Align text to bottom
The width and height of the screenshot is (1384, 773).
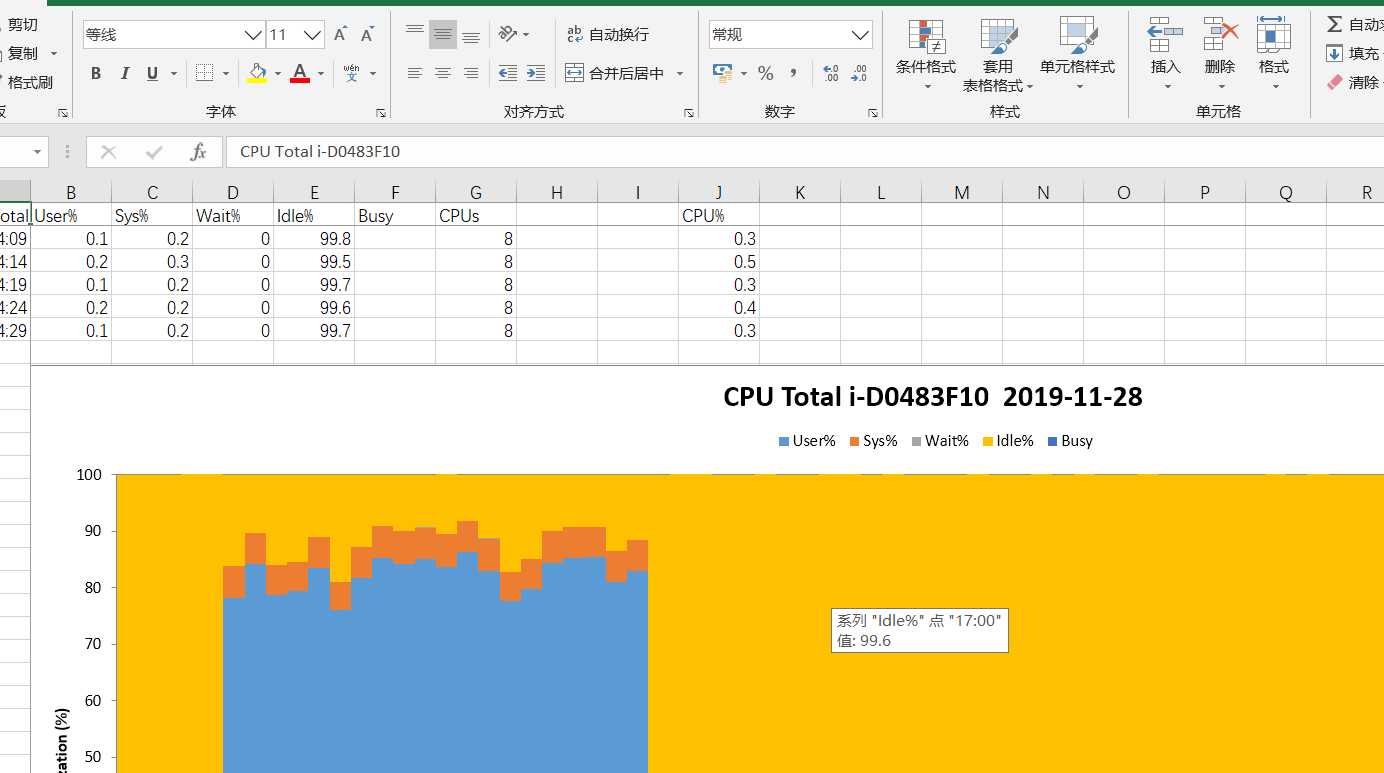(471, 35)
